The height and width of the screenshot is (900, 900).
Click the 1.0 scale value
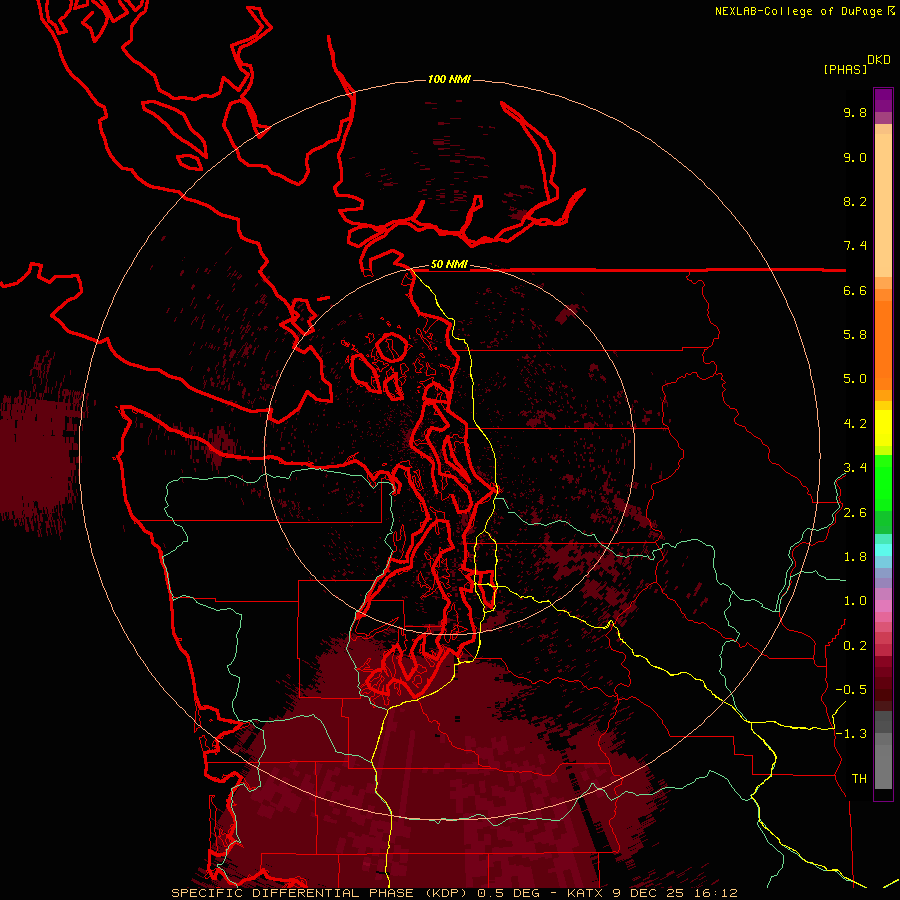(855, 601)
